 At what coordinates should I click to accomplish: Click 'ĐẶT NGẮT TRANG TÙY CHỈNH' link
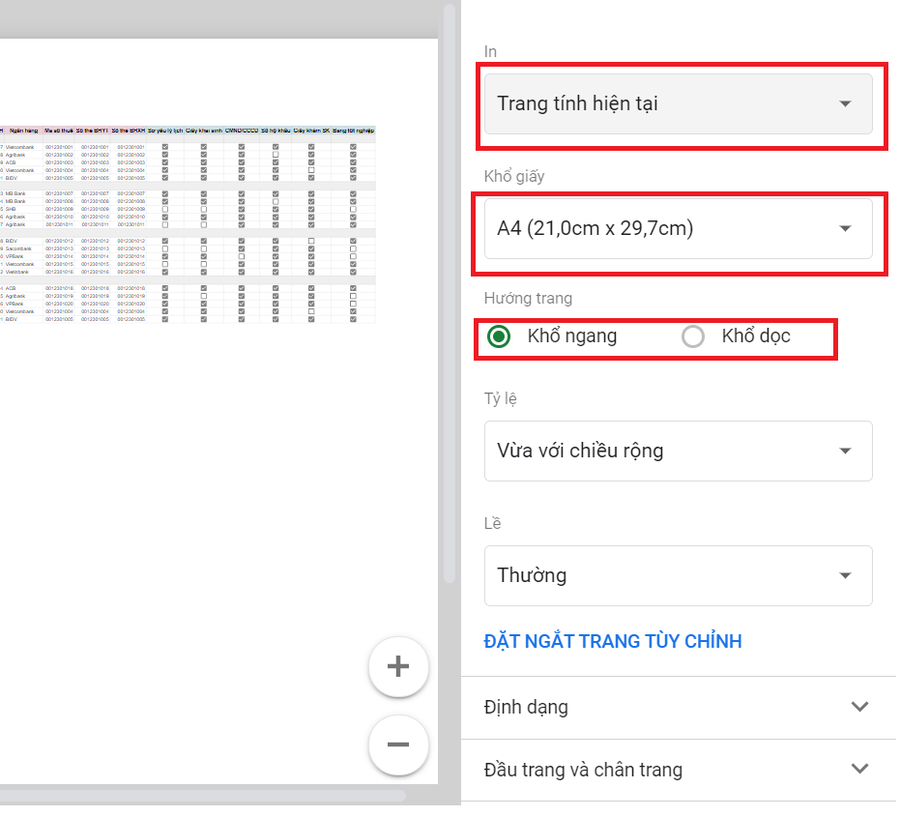tap(612, 641)
